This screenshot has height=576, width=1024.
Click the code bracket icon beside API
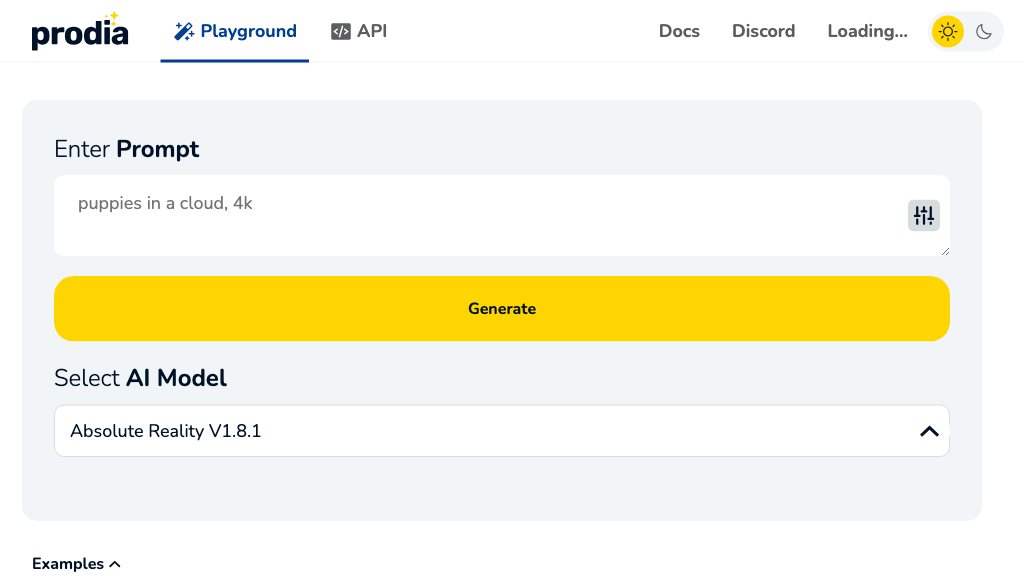[341, 32]
